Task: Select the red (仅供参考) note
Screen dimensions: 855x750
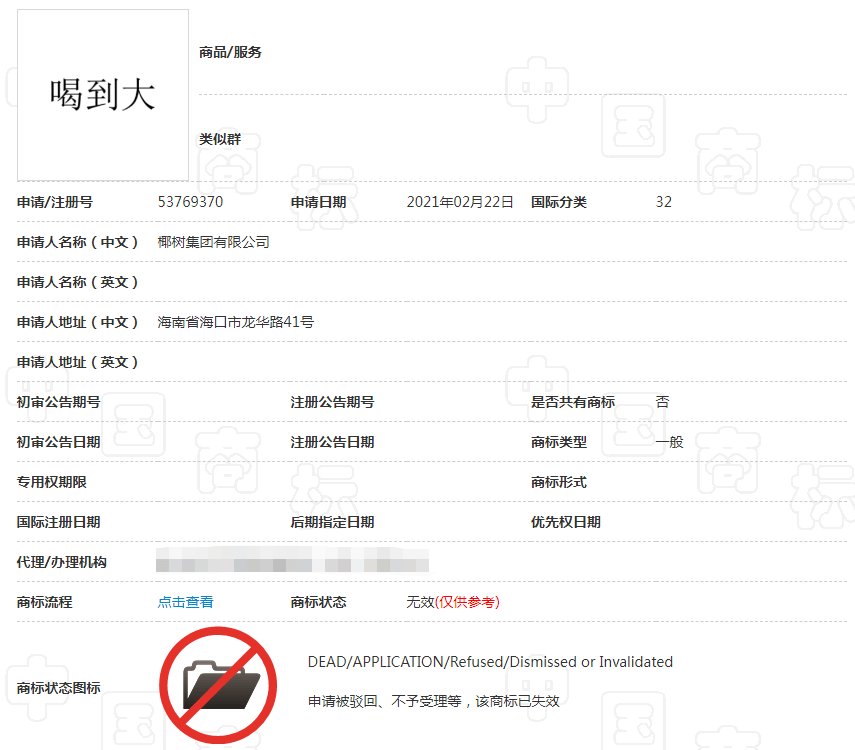Action: [467, 602]
